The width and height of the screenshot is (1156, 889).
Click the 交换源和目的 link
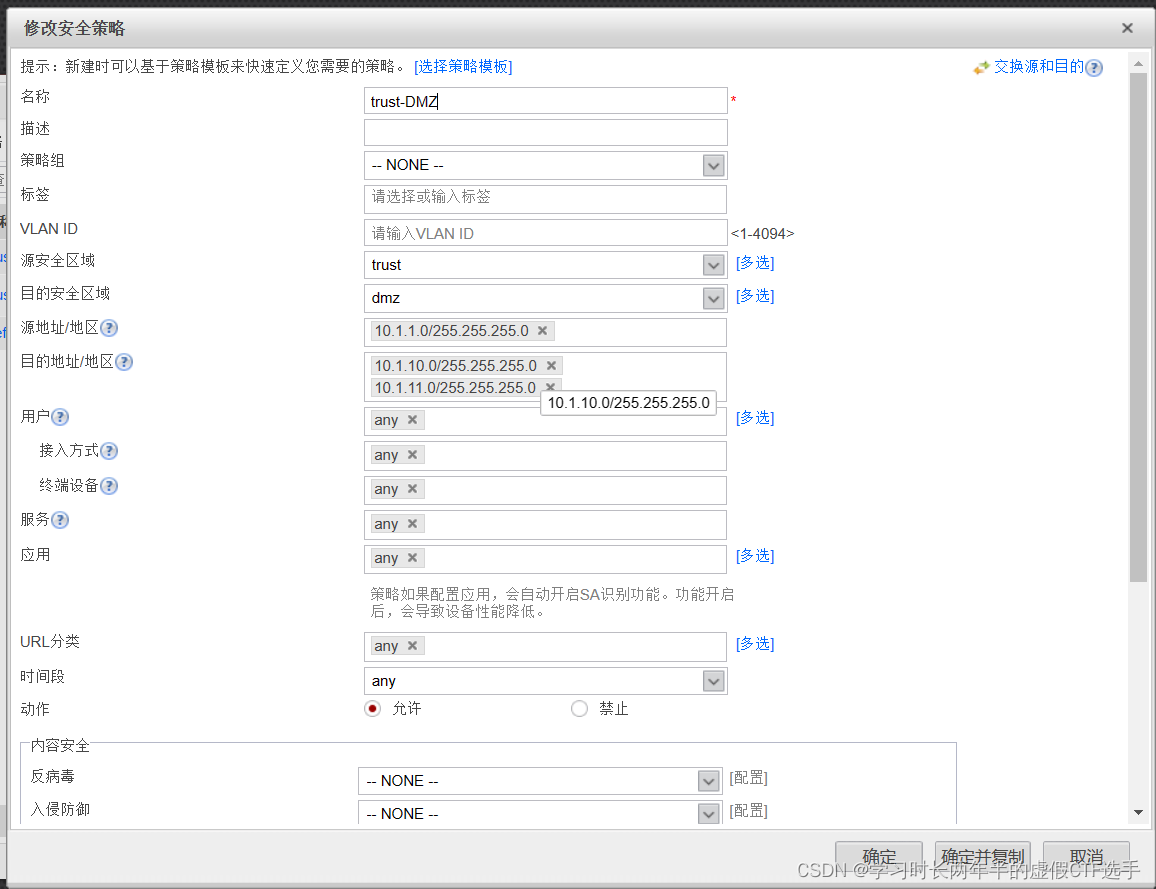pos(1039,67)
